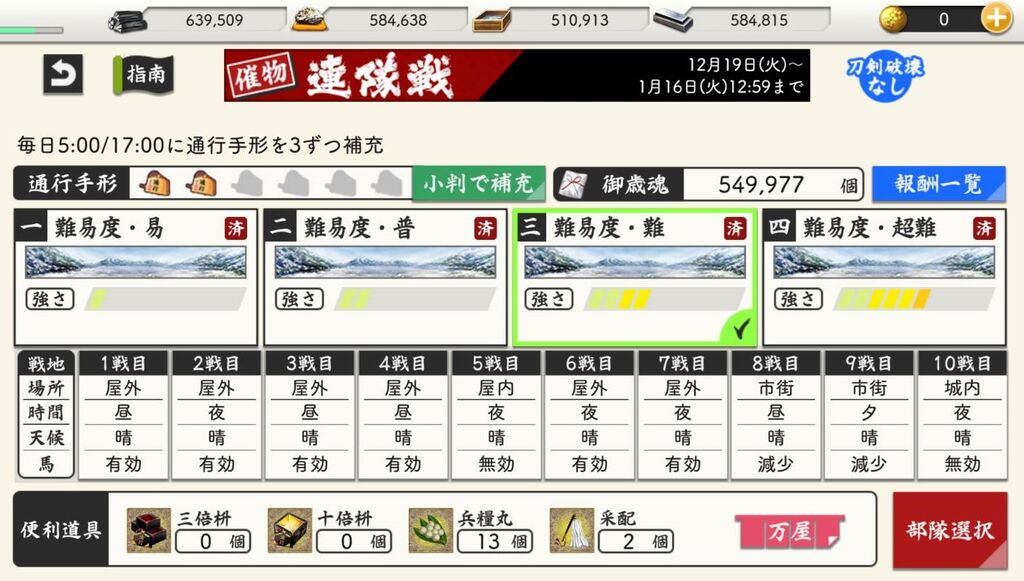The width and height of the screenshot is (1024, 581).
Task: Click the back arrow icon
Action: (x=63, y=74)
